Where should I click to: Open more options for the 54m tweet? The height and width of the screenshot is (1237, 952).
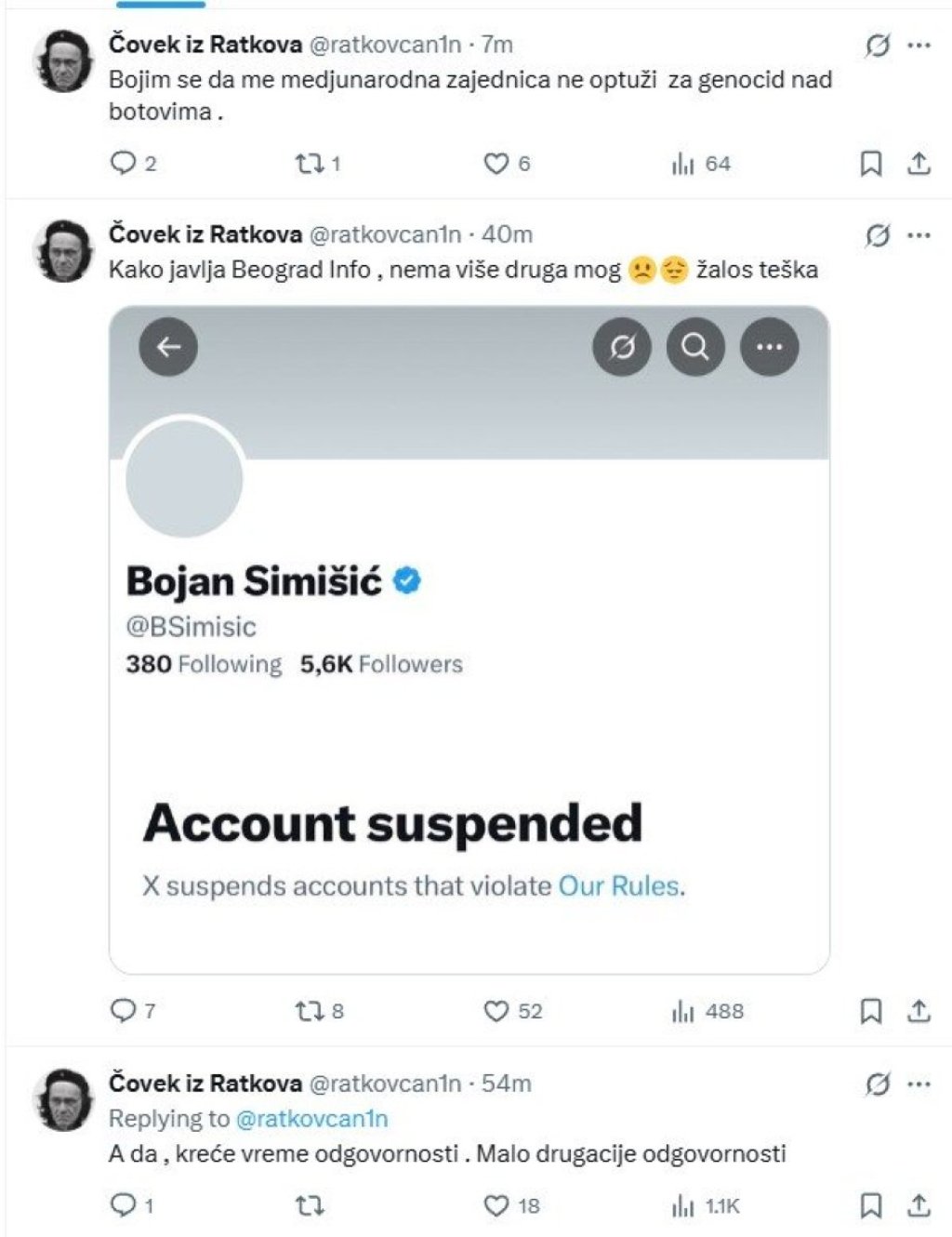tap(919, 1084)
